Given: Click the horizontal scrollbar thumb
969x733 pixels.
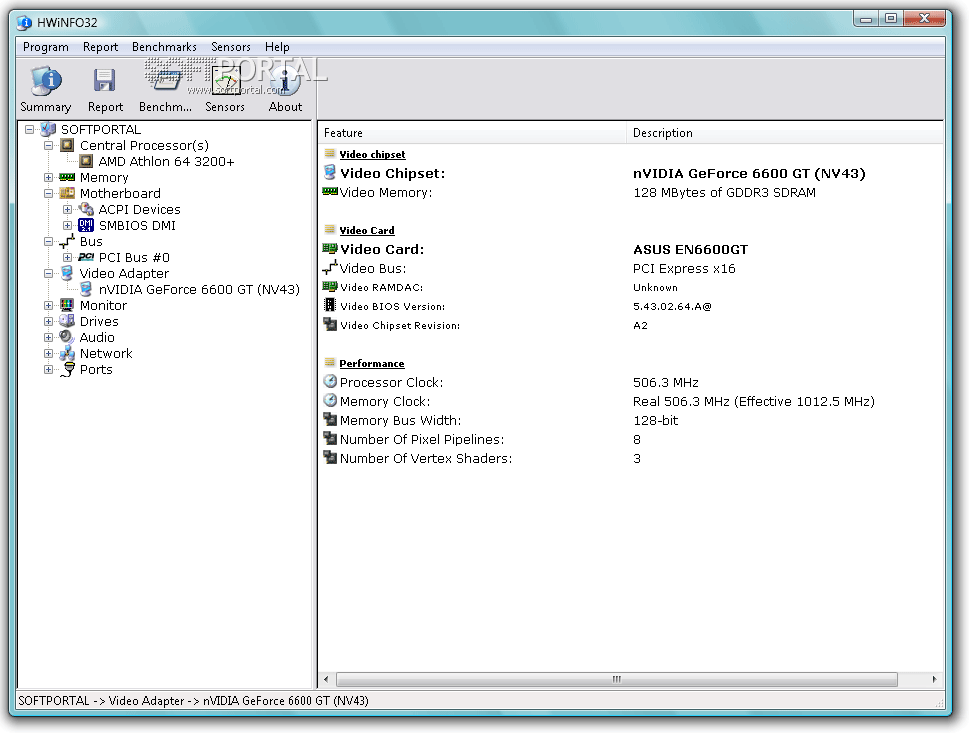Looking at the screenshot, I should 617,679.
